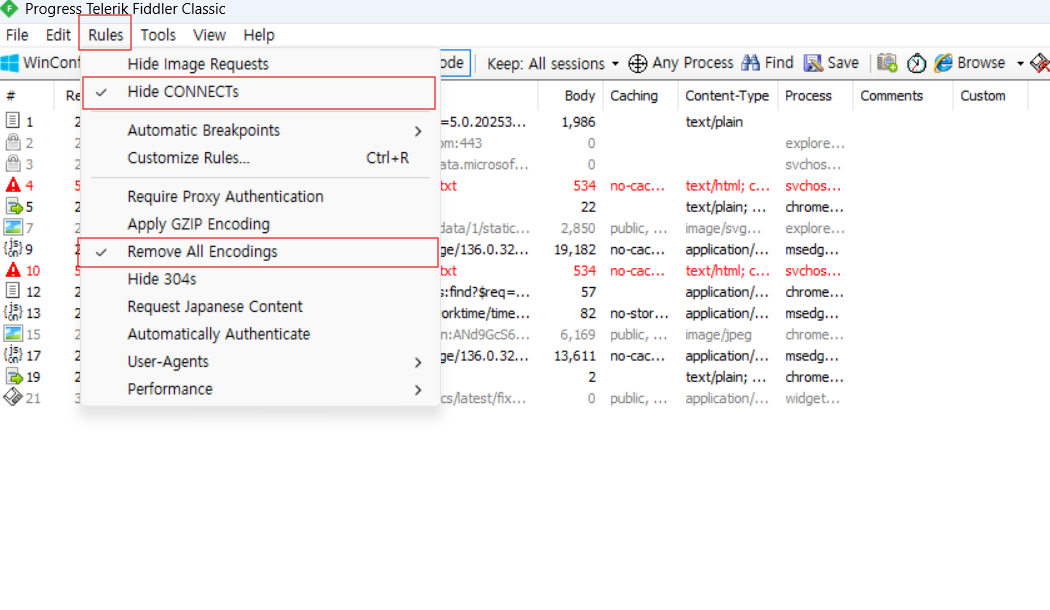Select session 19 green arrow icon
The width and height of the screenshot is (1050, 610).
(13, 376)
